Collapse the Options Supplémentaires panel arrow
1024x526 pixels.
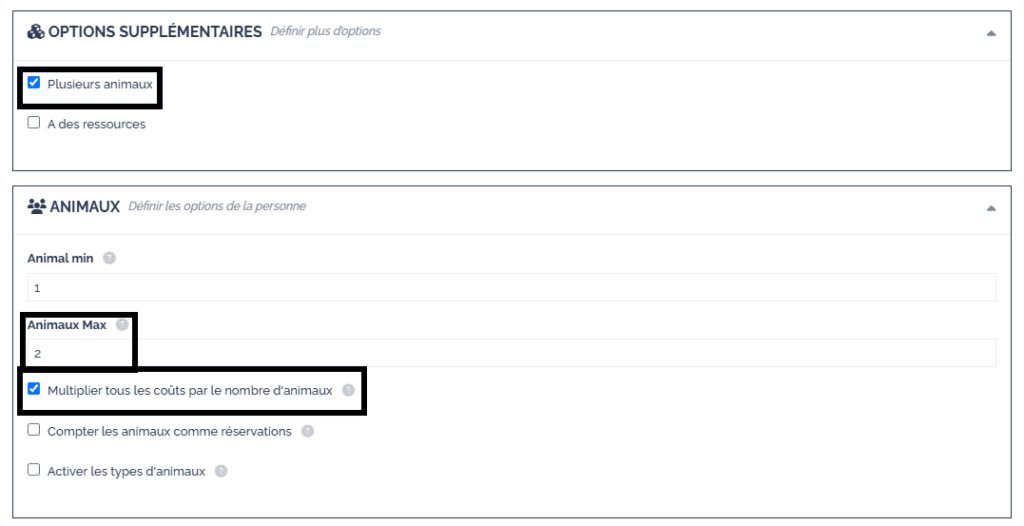click(x=990, y=33)
